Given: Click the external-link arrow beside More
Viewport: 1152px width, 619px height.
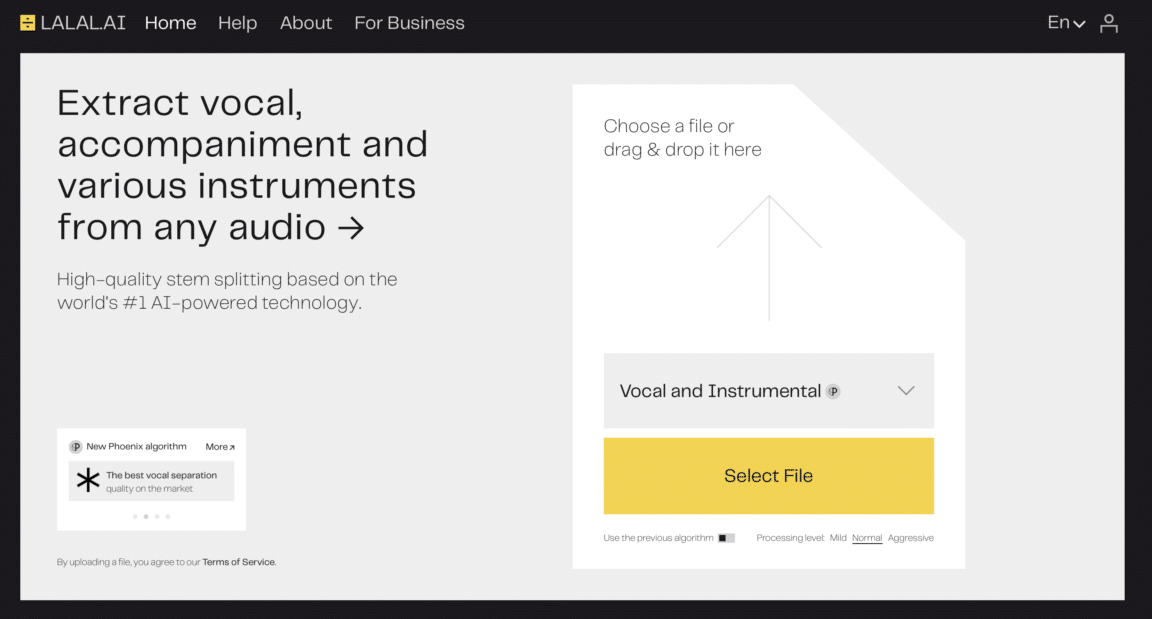Looking at the screenshot, I should coord(231,446).
